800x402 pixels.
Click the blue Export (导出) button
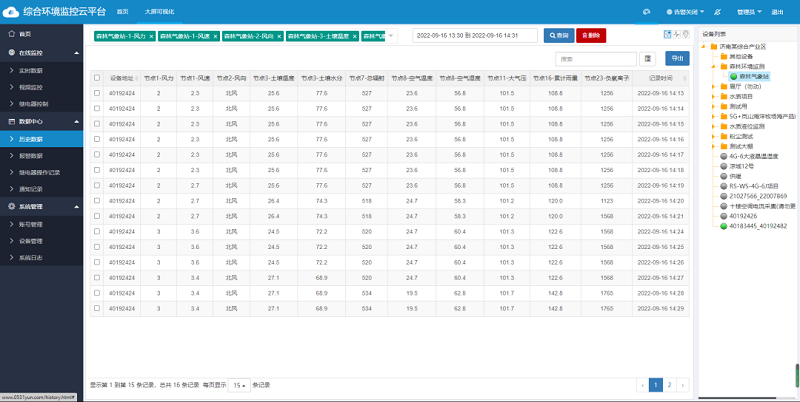[x=677, y=59]
